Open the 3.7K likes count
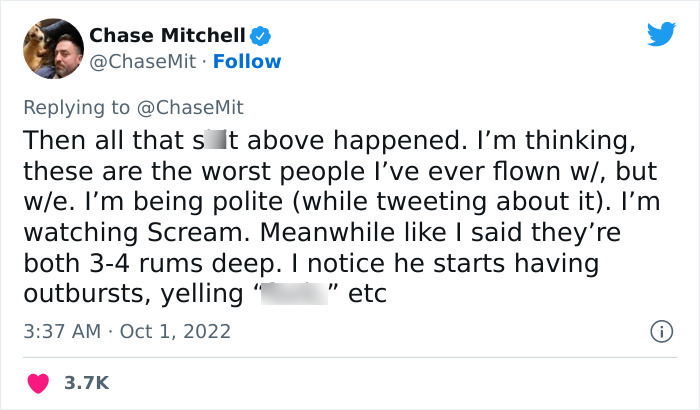The width and height of the screenshot is (700, 410). click(86, 382)
